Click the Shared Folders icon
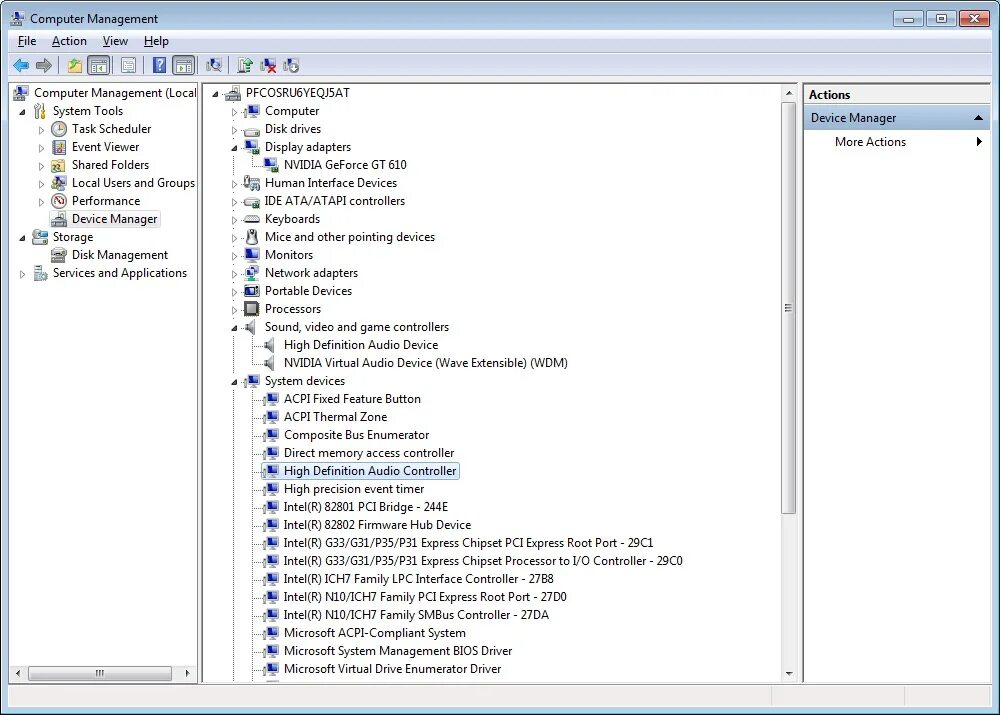The height and width of the screenshot is (715, 1000). point(59,165)
